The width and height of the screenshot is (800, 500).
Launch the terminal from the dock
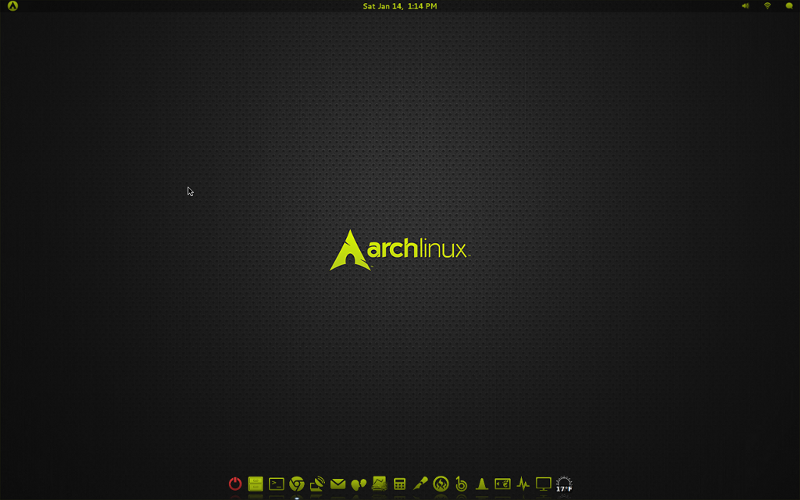[276, 483]
